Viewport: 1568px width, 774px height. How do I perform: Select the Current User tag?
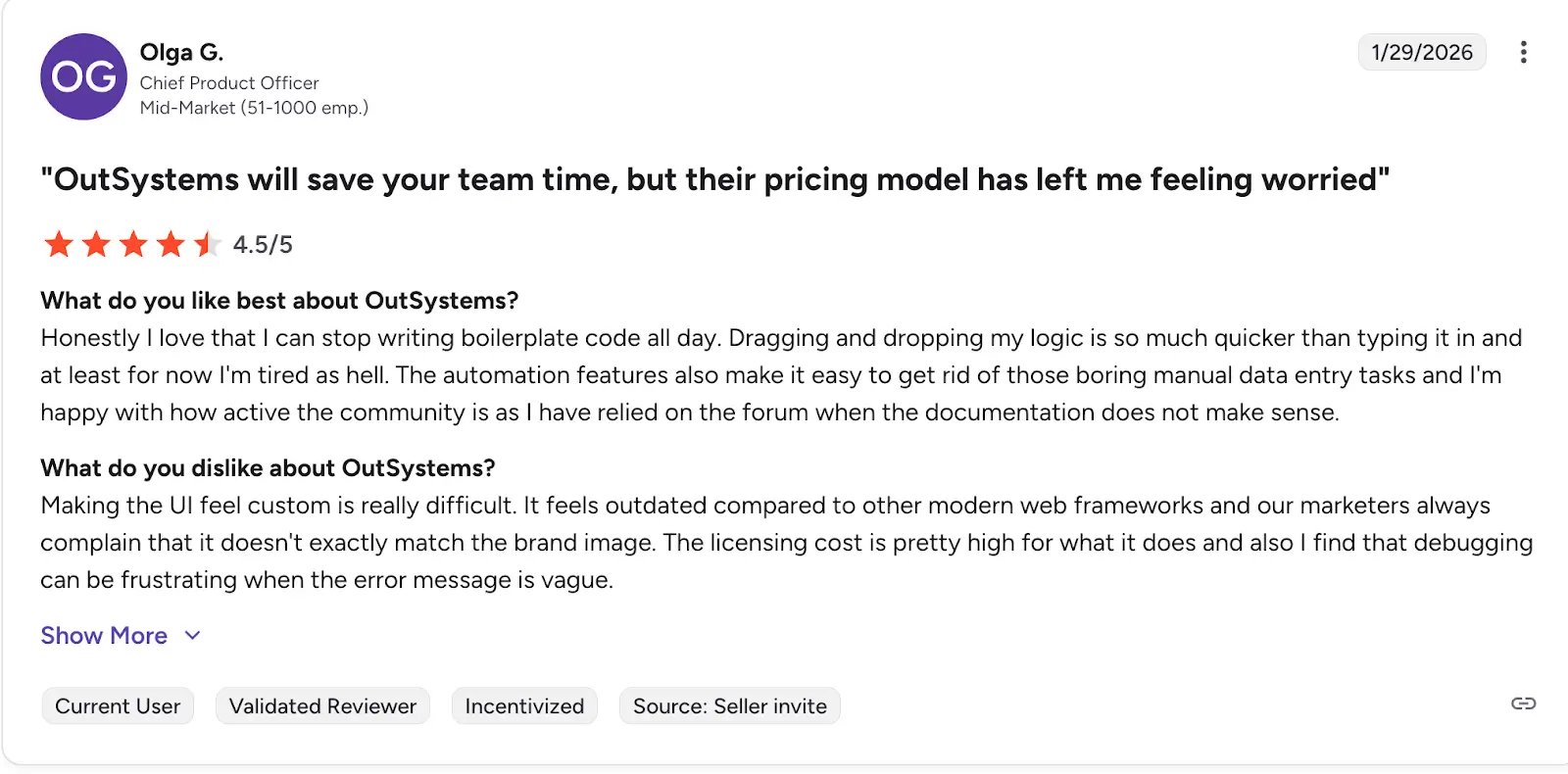coord(118,706)
